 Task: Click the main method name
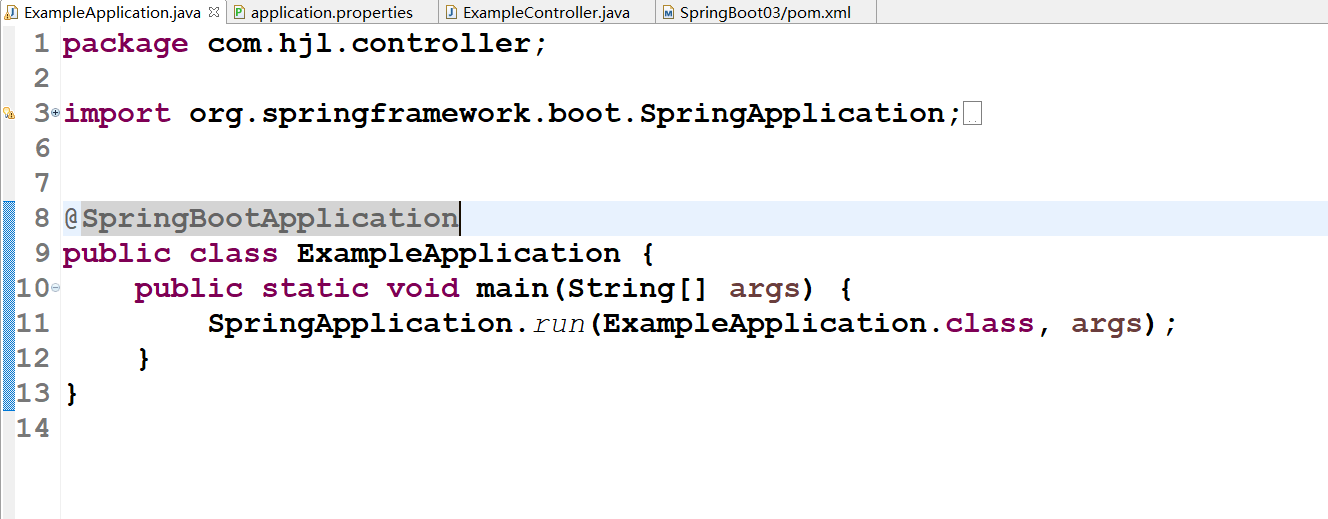point(512,289)
